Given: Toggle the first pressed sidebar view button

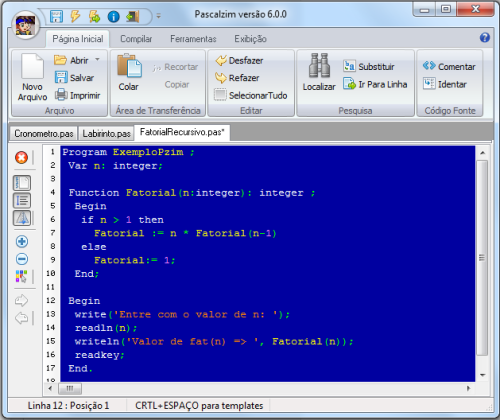Looking at the screenshot, I should coord(22,183).
